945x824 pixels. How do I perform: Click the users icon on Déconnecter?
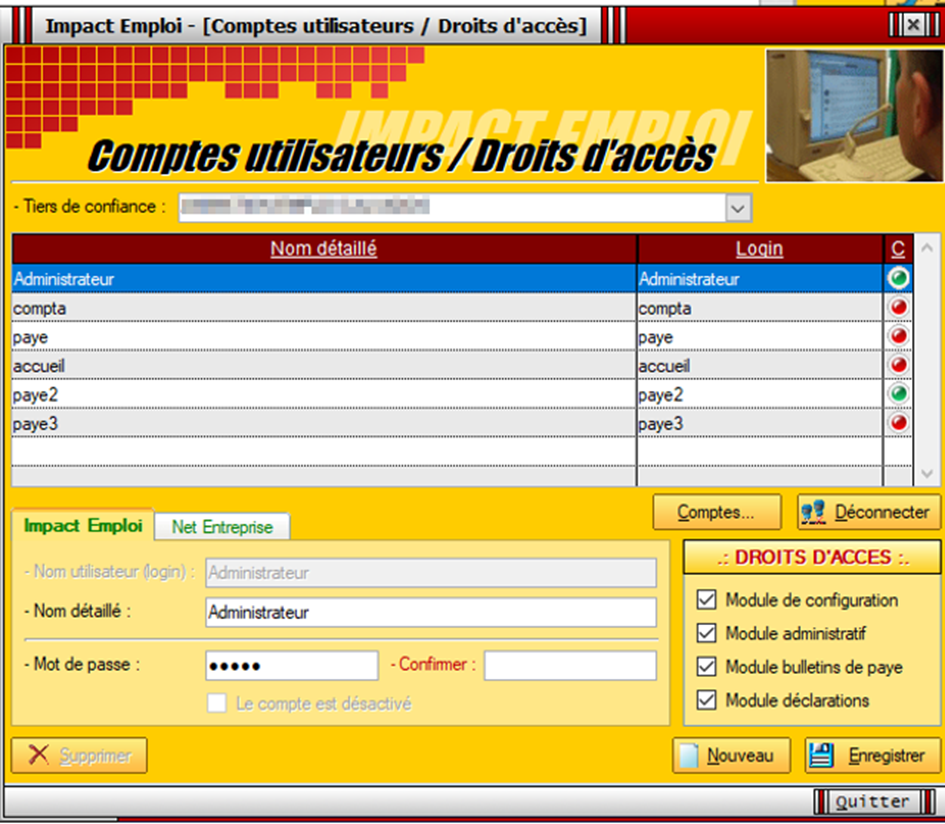coord(814,512)
